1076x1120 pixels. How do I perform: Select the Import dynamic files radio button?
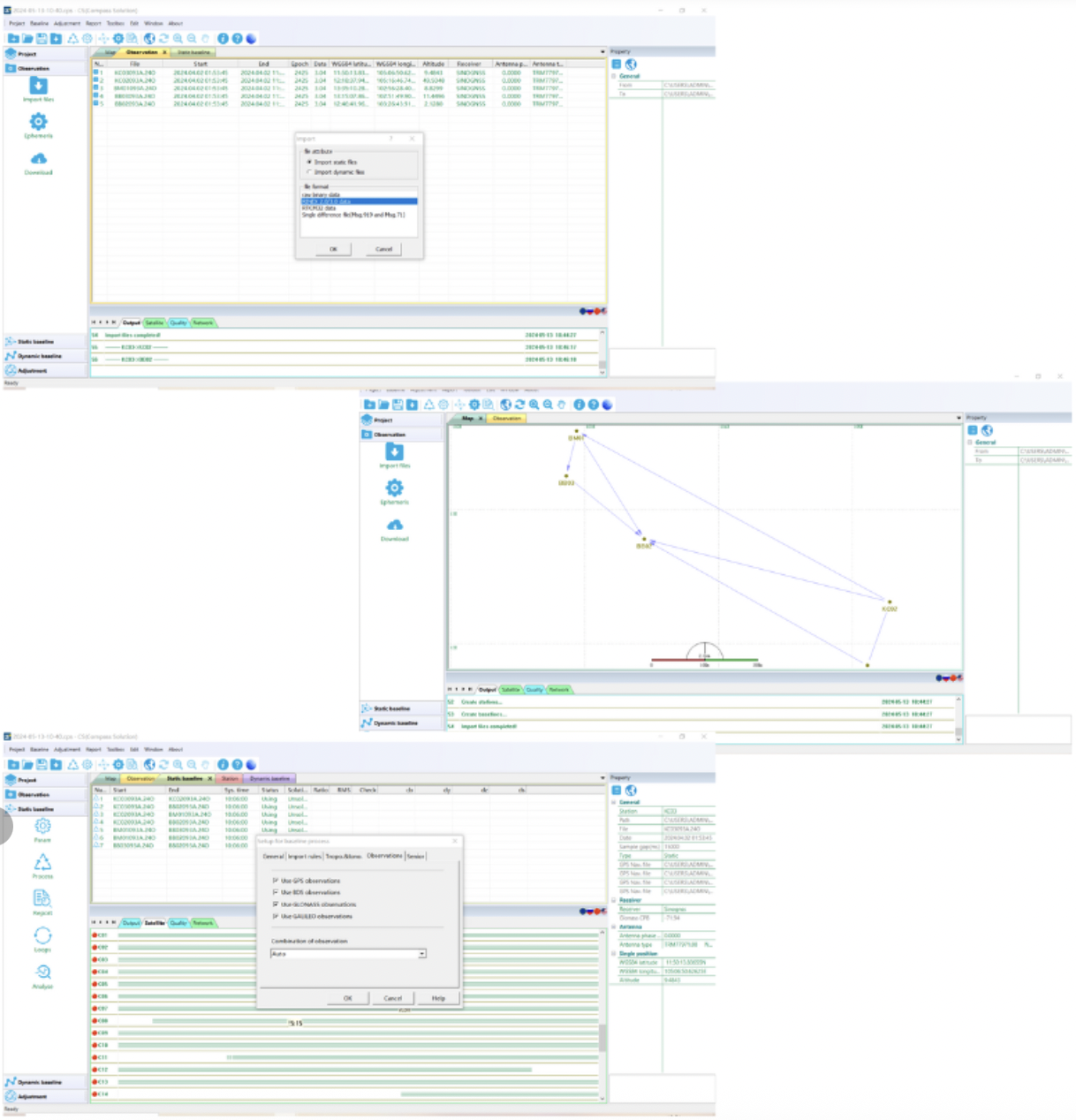point(309,172)
